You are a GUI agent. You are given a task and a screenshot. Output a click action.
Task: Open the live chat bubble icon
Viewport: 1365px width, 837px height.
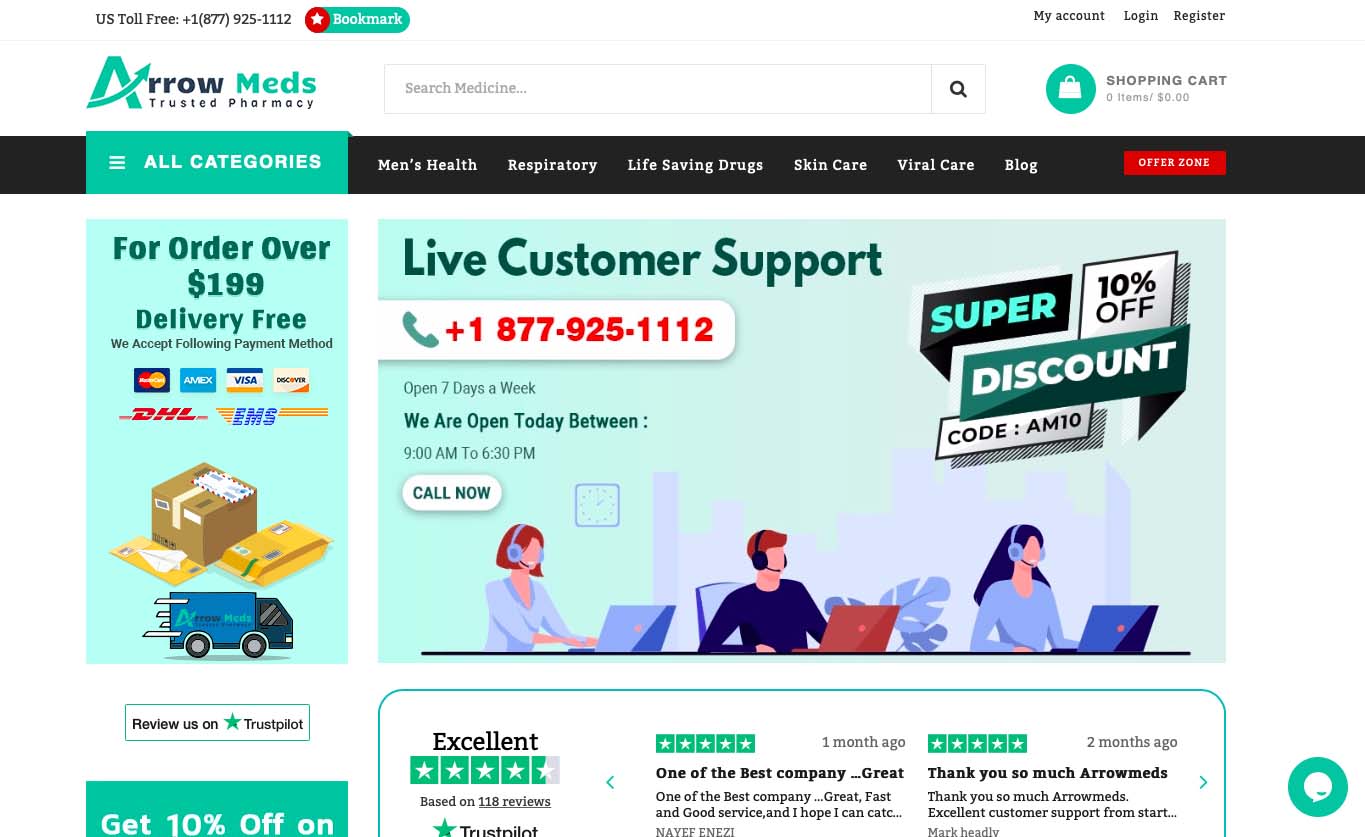tap(1317, 787)
